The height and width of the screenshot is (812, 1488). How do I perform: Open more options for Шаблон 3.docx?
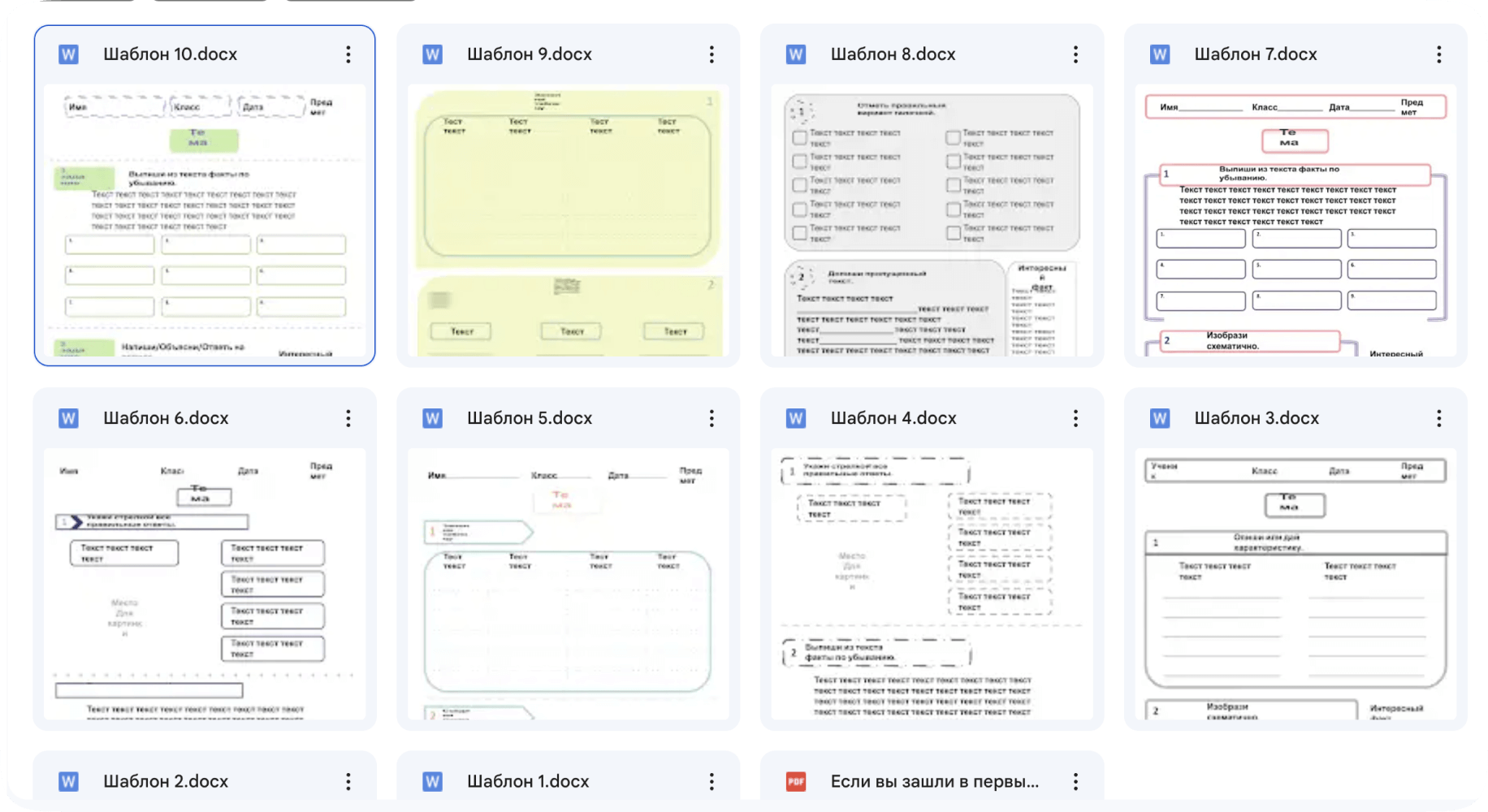(x=1438, y=418)
